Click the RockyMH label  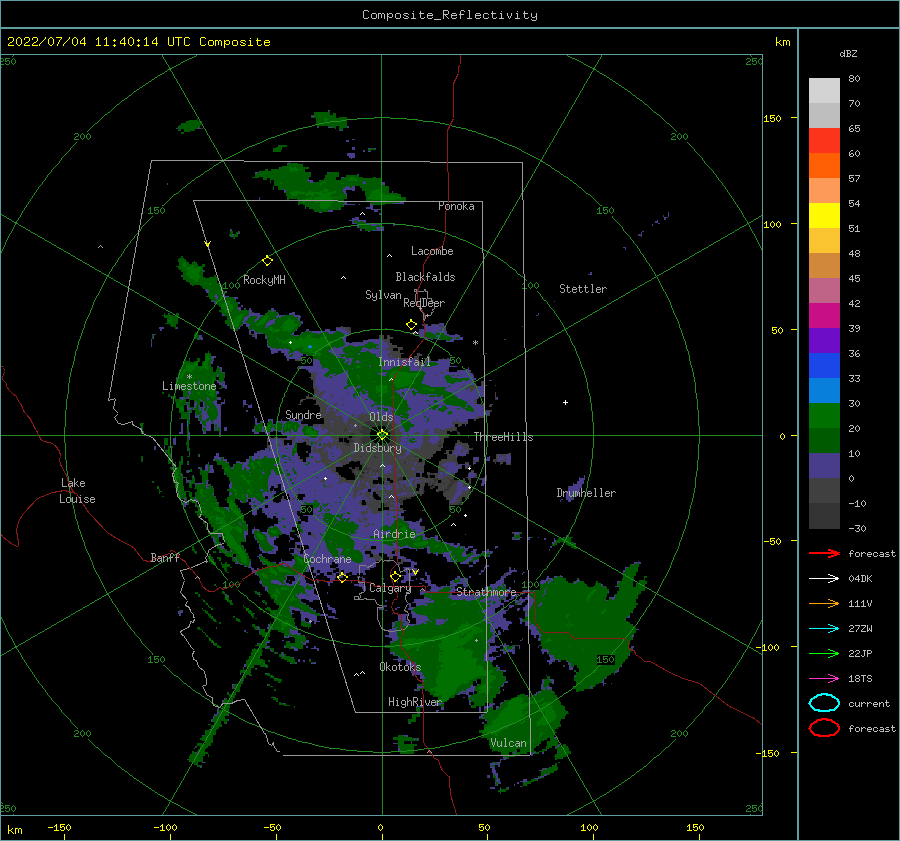coord(264,280)
